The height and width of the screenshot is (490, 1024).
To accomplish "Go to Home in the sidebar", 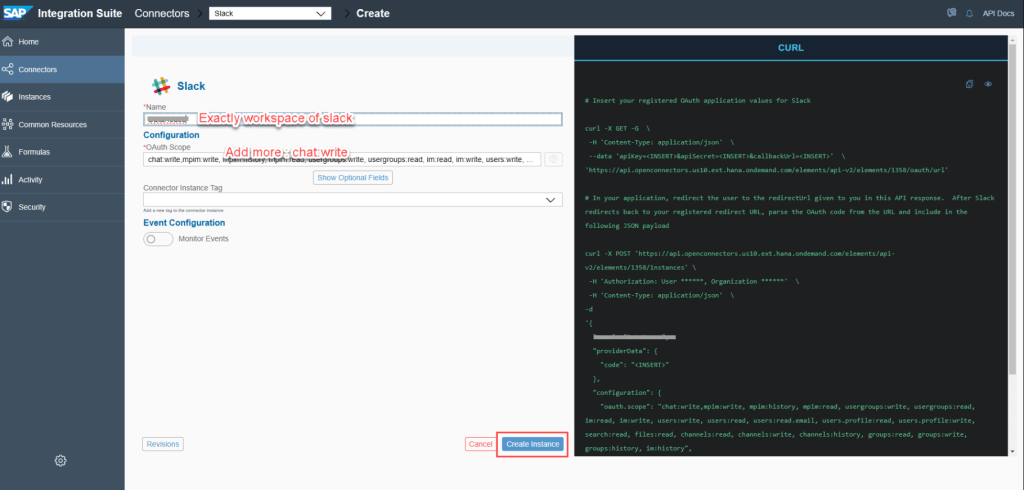I will pyautogui.click(x=28, y=42).
